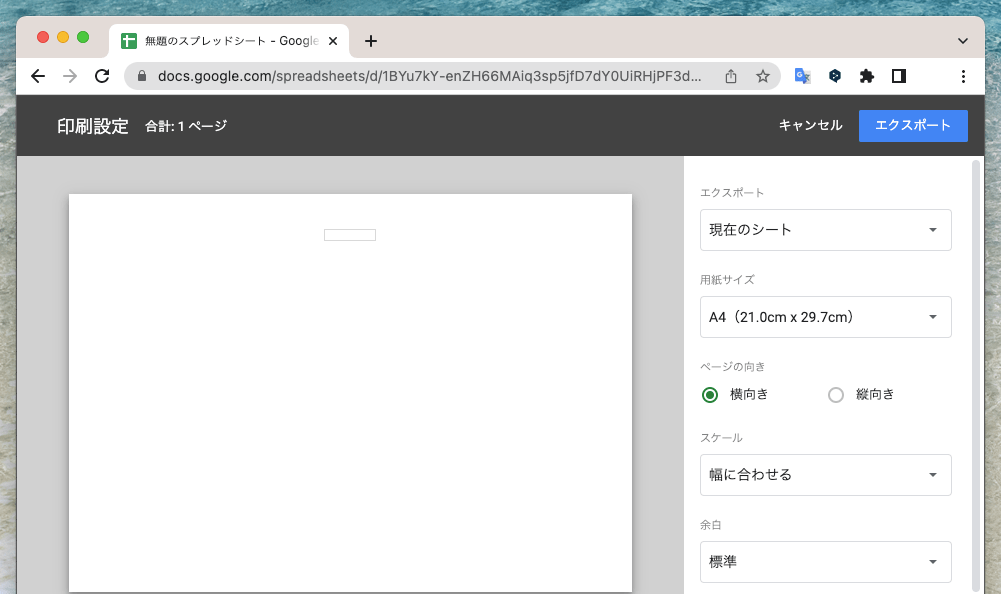Screen dimensions: 1001x594
Task: Open the 現在のシート export dropdown
Action: (825, 230)
